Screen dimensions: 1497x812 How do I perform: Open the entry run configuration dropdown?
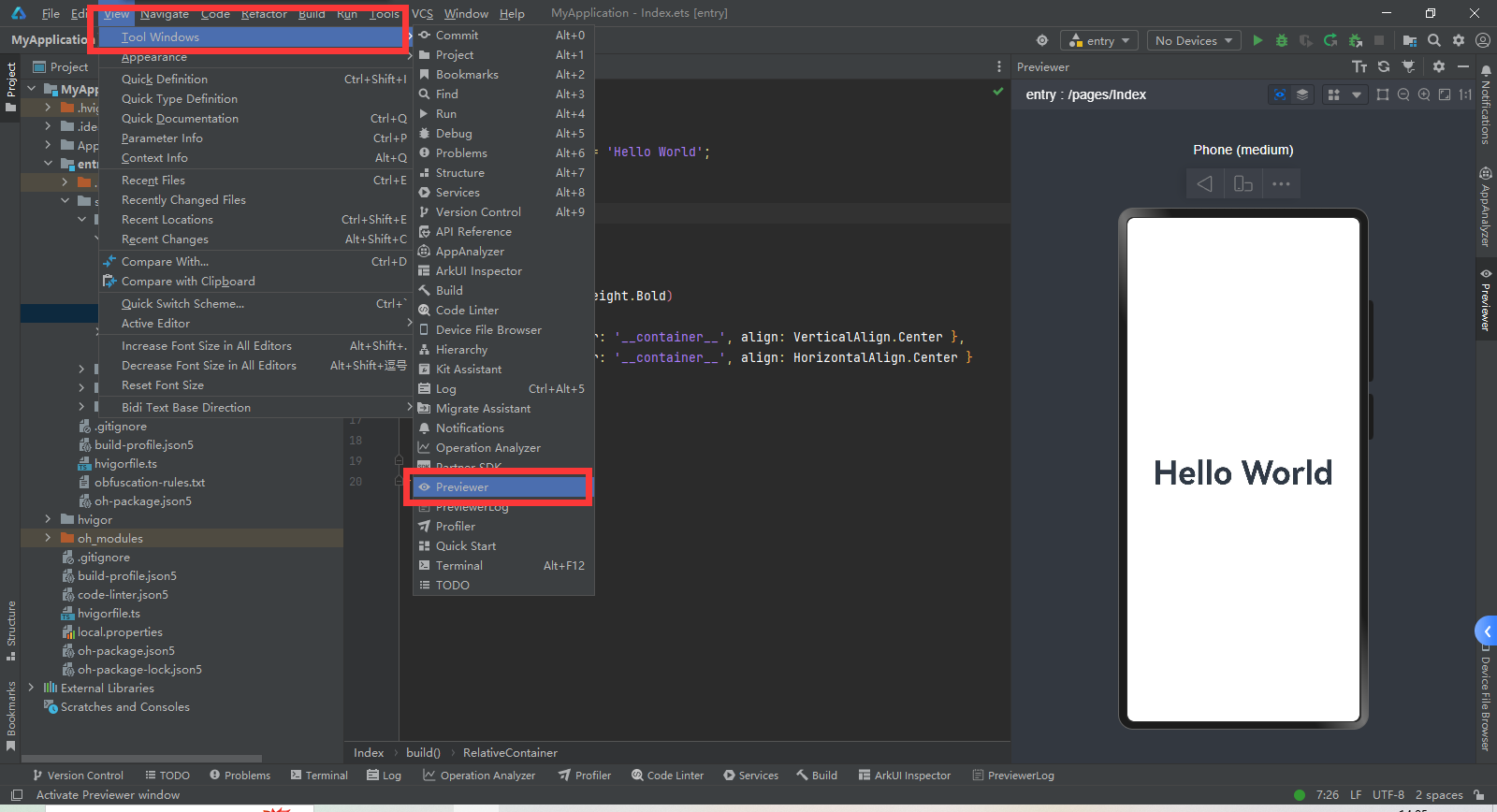[1100, 40]
